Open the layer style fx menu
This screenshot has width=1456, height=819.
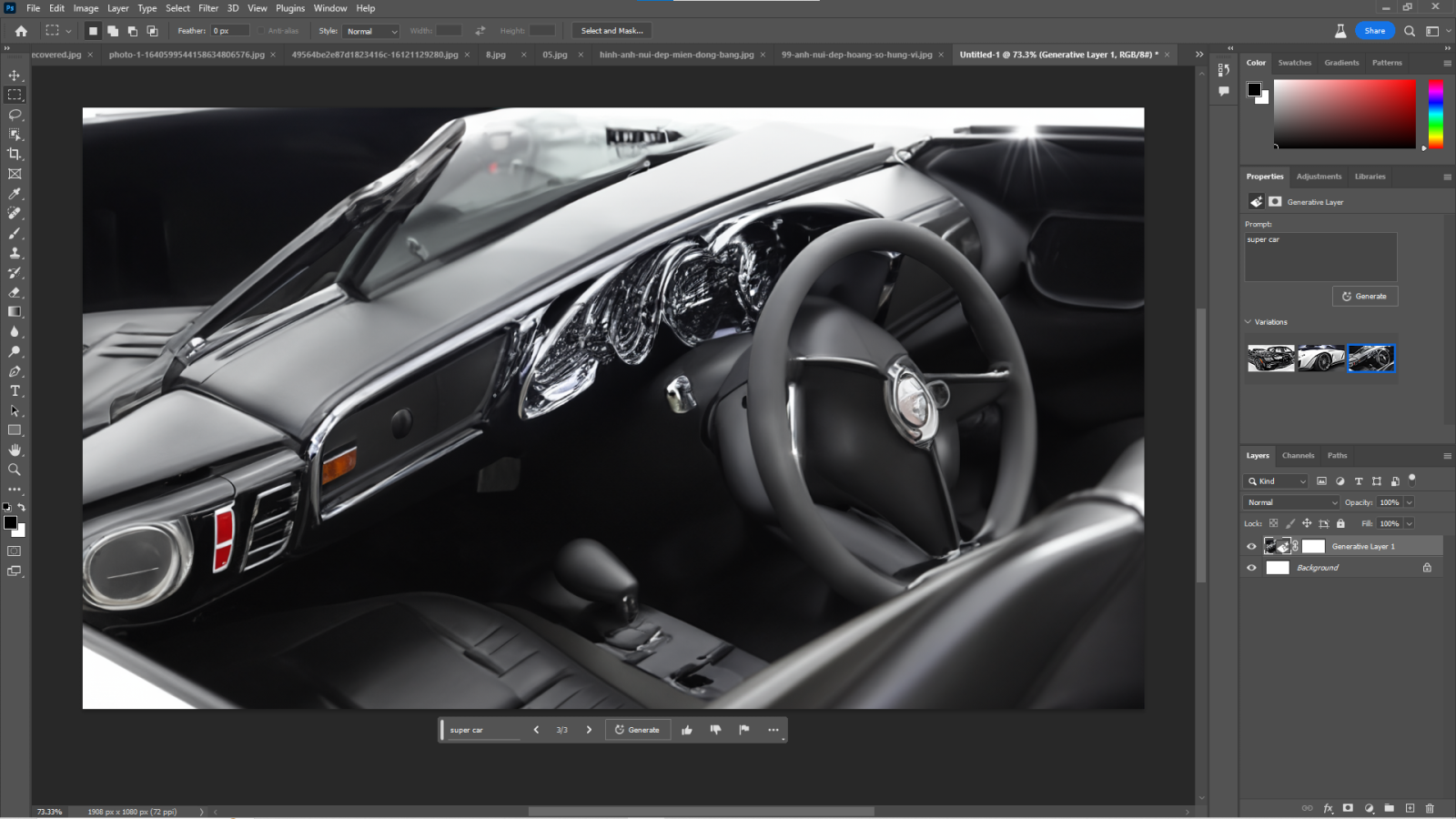[1328, 808]
